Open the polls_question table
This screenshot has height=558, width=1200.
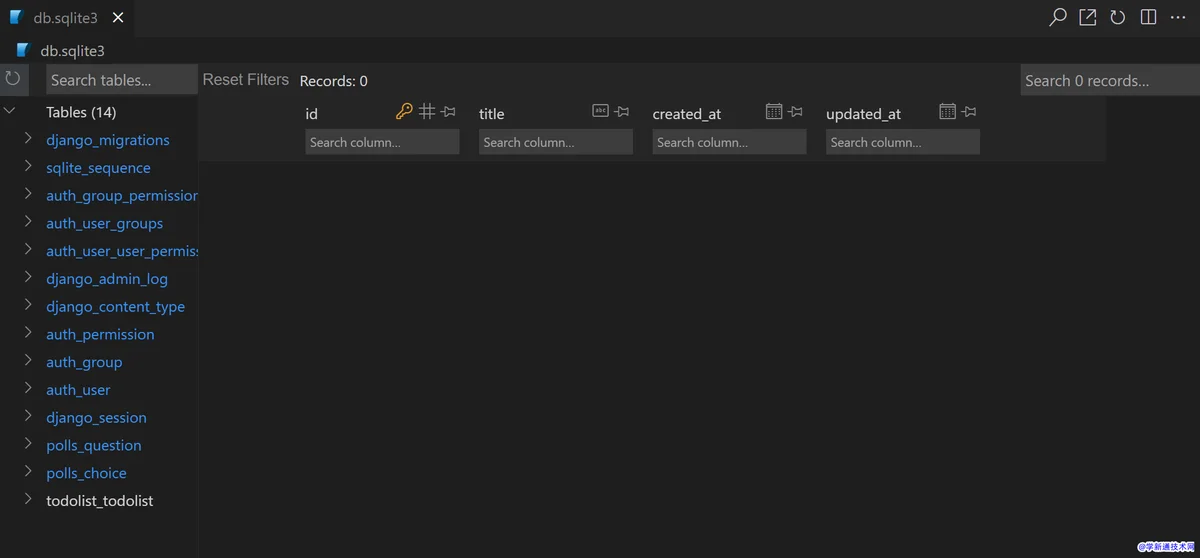93,445
